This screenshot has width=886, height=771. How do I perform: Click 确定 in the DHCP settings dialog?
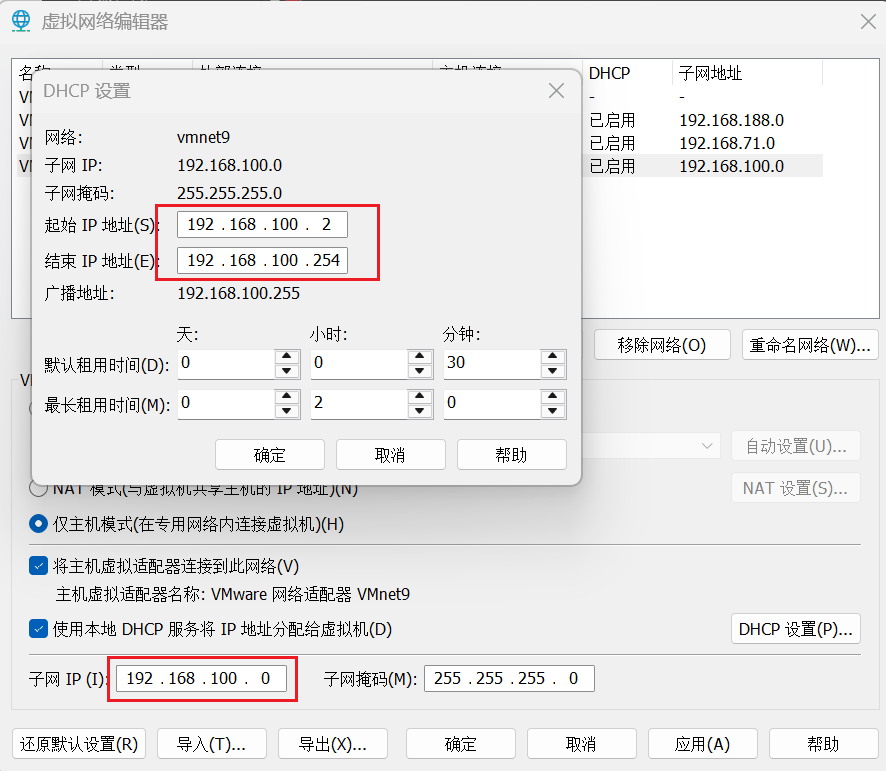click(269, 455)
